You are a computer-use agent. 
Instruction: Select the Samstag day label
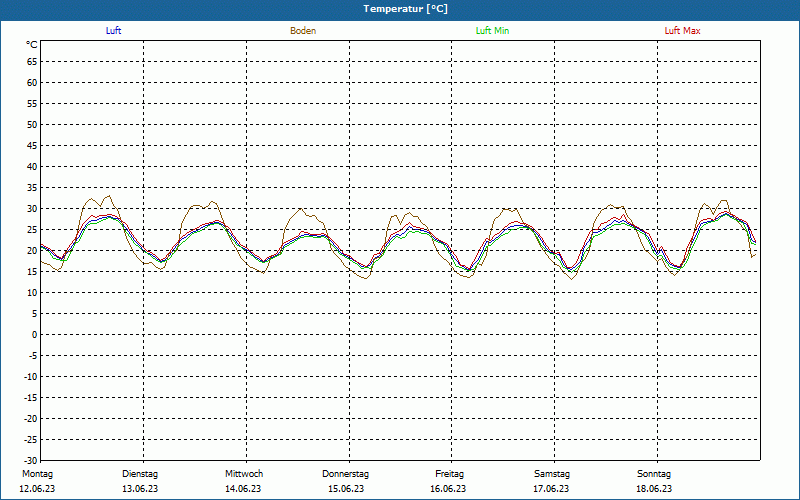tap(552, 474)
